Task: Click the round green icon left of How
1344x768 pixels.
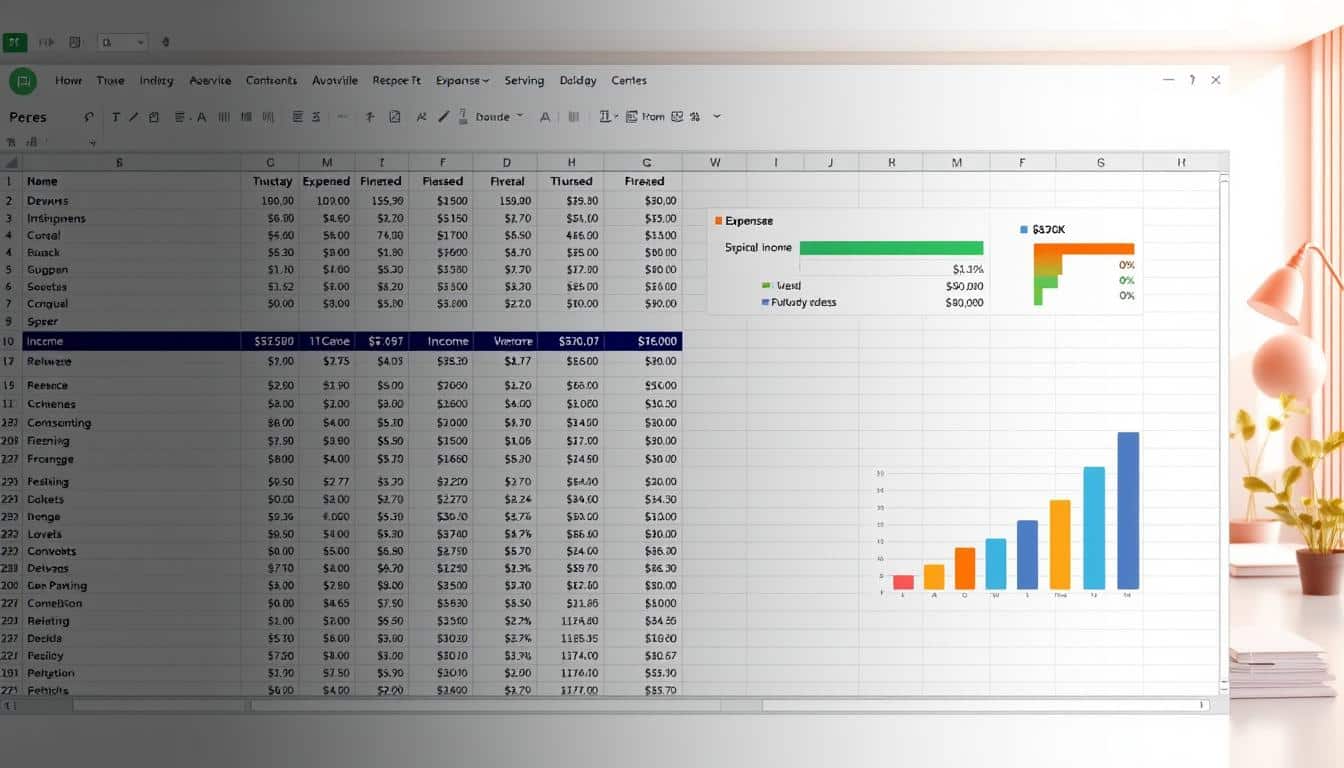Action: pos(22,81)
